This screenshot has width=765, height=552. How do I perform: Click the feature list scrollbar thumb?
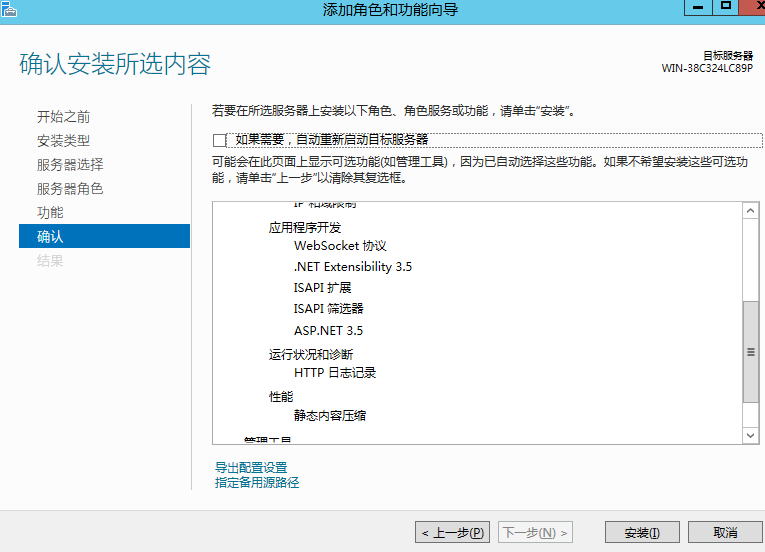point(751,352)
